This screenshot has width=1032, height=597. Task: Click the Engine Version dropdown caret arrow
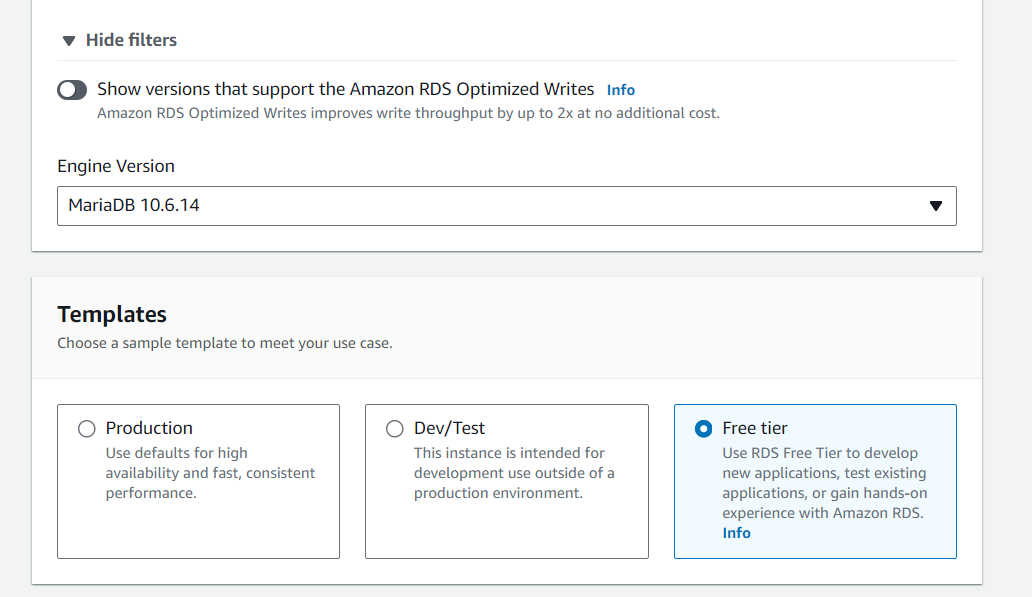tap(935, 206)
